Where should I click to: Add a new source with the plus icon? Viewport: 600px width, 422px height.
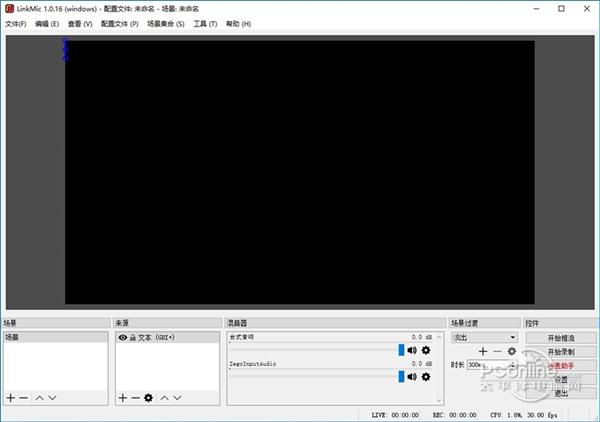122,398
